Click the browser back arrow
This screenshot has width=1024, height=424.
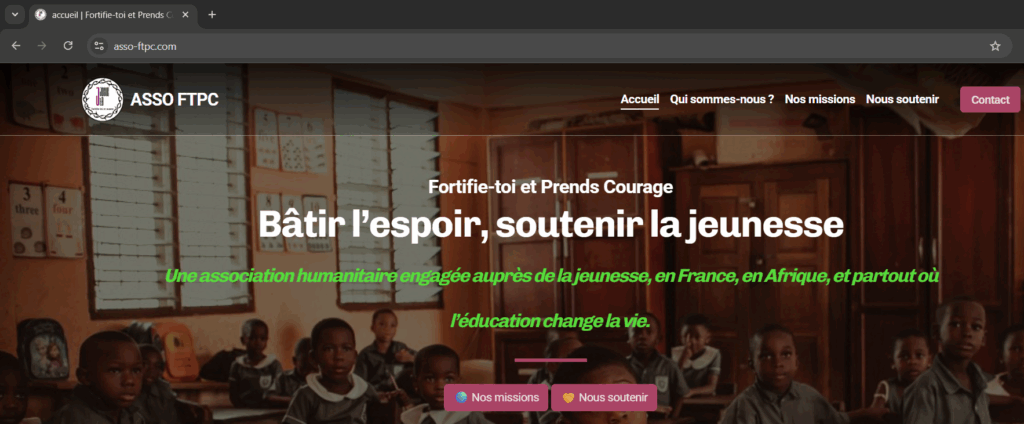(16, 46)
